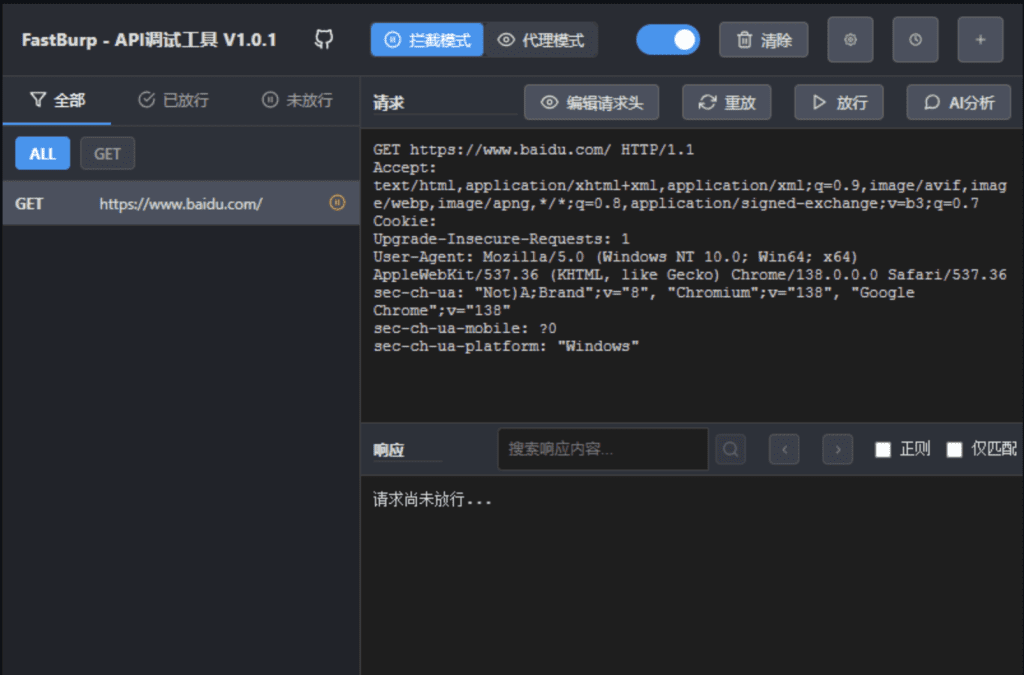1024x675 pixels.
Task: Click the orange pause icon on baidu request
Action: 337,202
